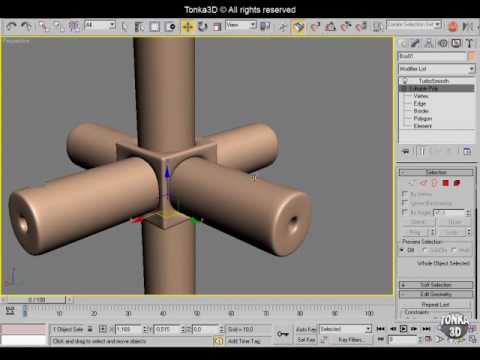The image size is (480, 360).
Task: Switch to the Utilities command panel tab
Action: click(469, 43)
